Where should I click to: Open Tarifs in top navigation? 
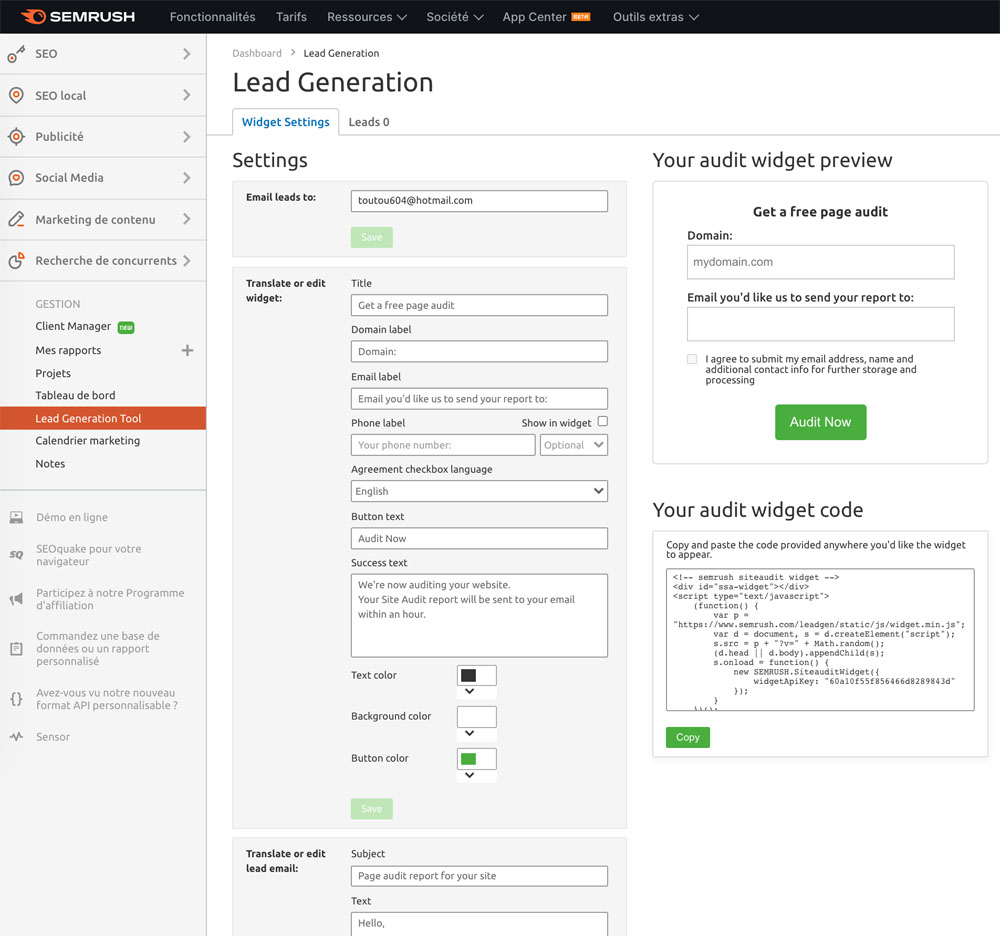pyautogui.click(x=291, y=17)
